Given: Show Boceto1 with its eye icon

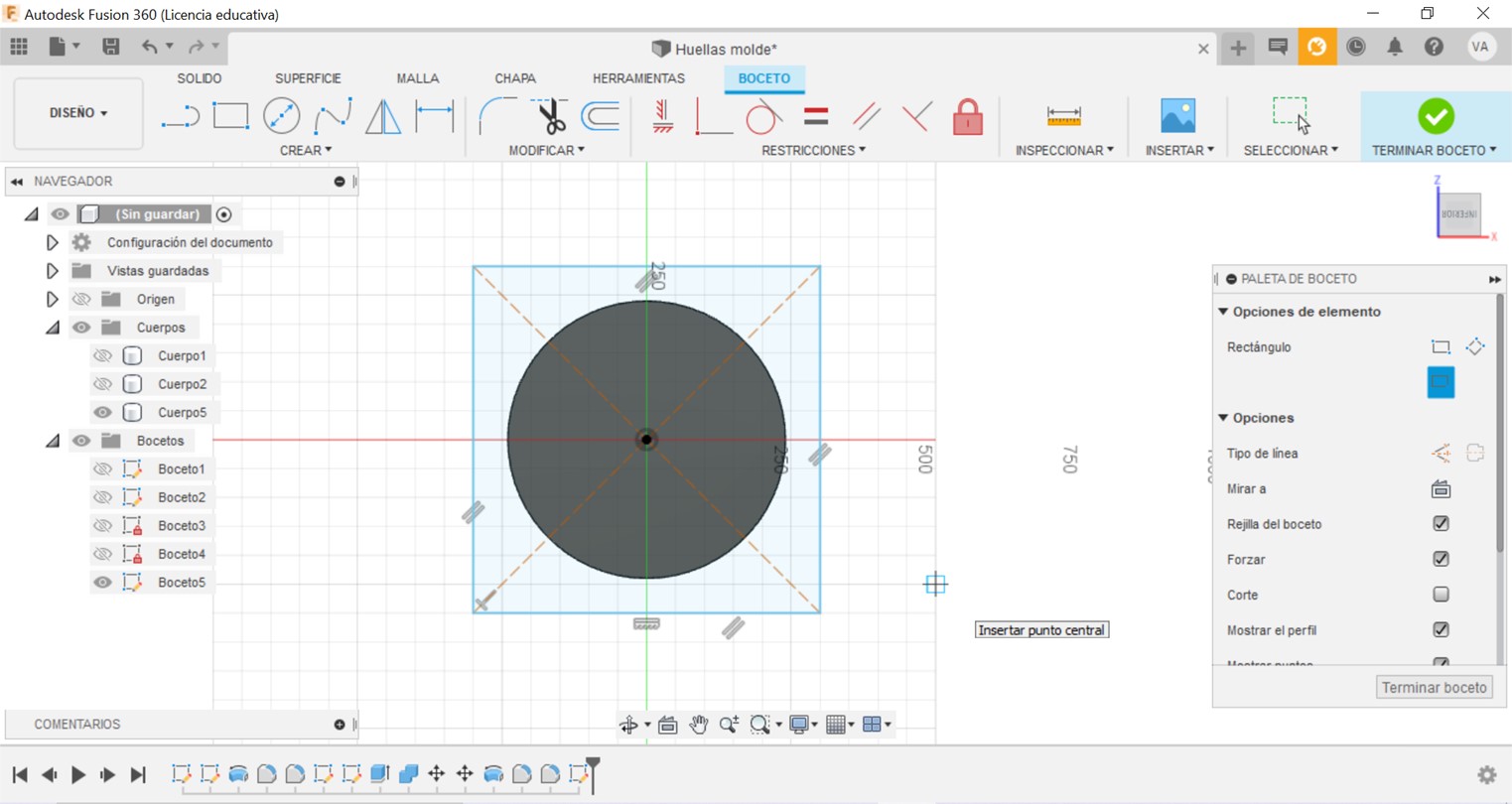Looking at the screenshot, I should pos(102,469).
